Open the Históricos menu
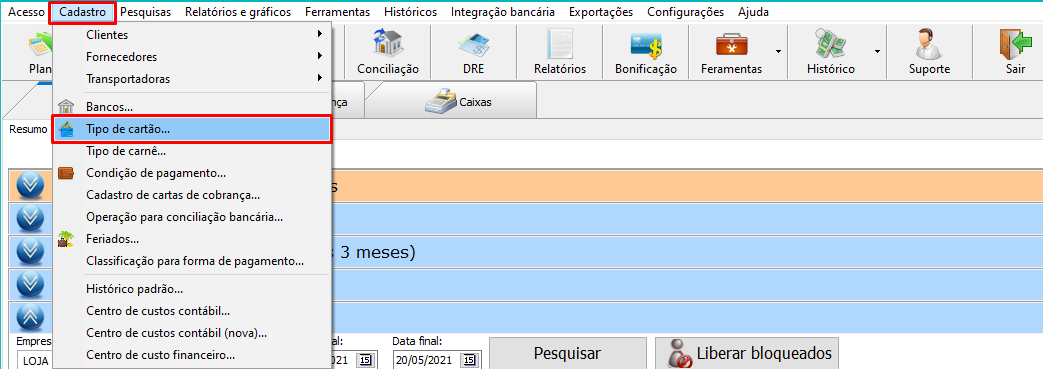Image resolution: width=1043 pixels, height=369 pixels. tap(411, 12)
